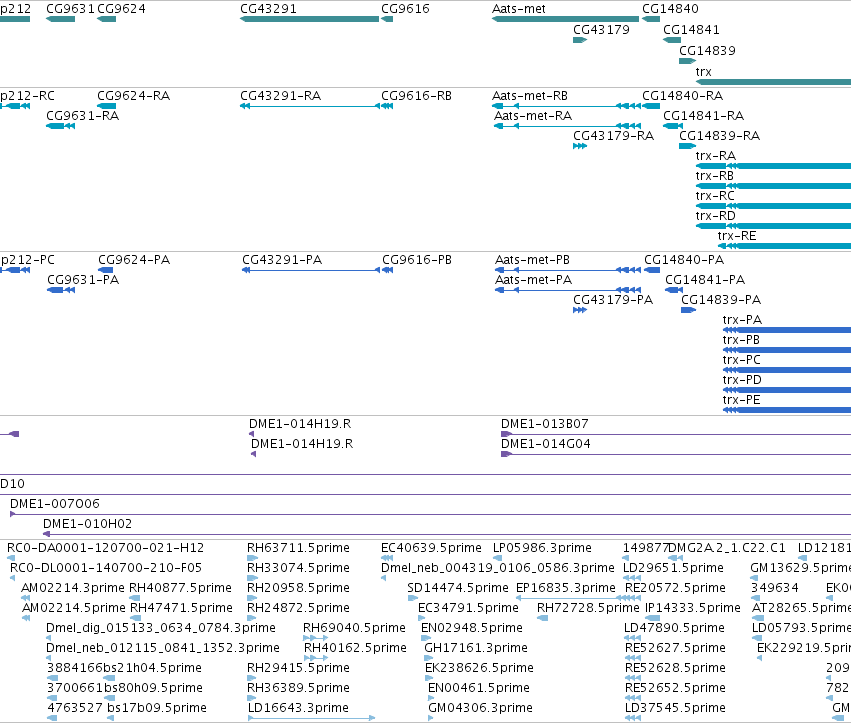Click EST RC0-DA0001-120700-021-H12
This screenshot has height=723, width=851.
click(105, 548)
